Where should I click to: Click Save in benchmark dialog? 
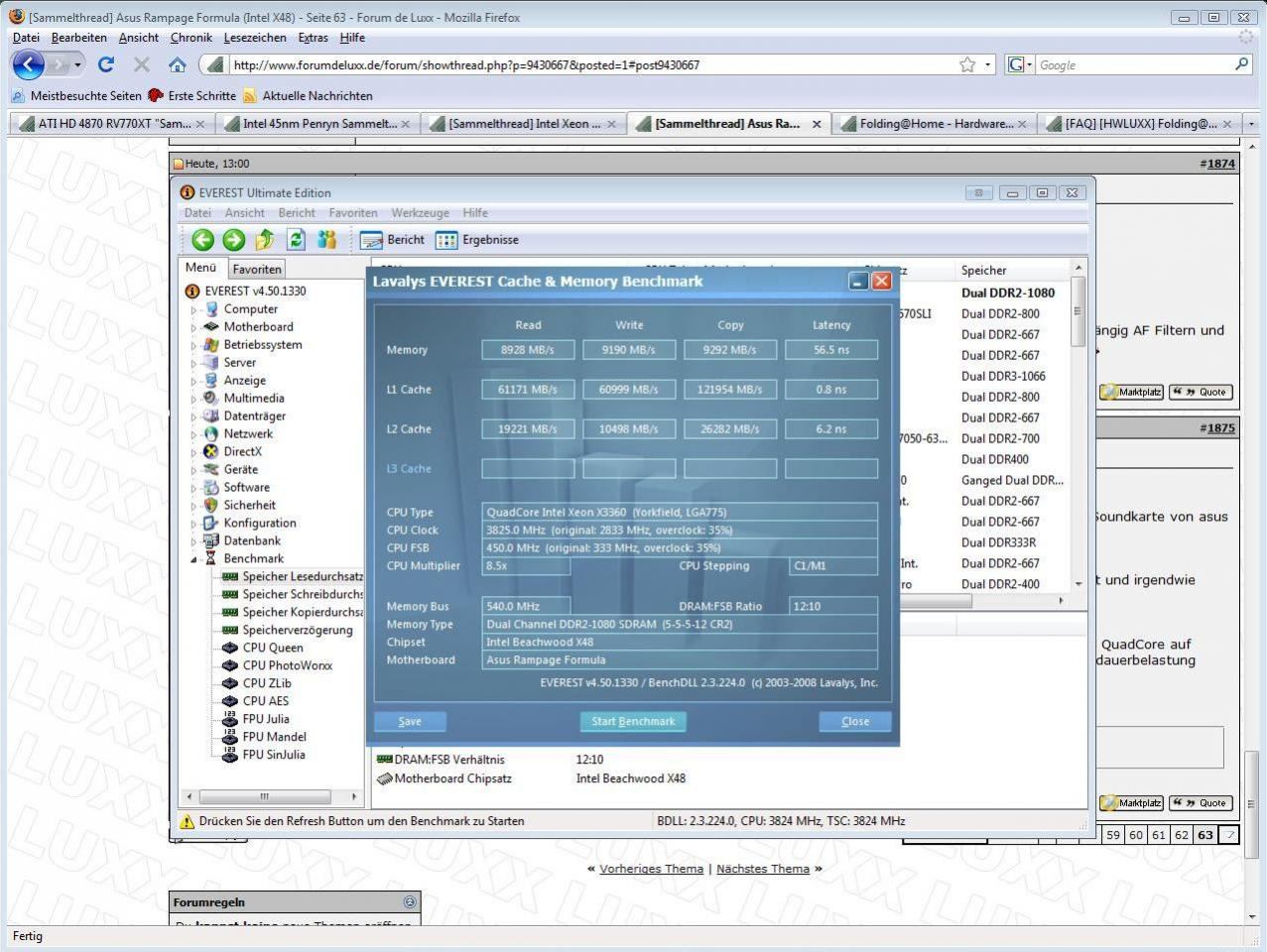click(x=410, y=722)
